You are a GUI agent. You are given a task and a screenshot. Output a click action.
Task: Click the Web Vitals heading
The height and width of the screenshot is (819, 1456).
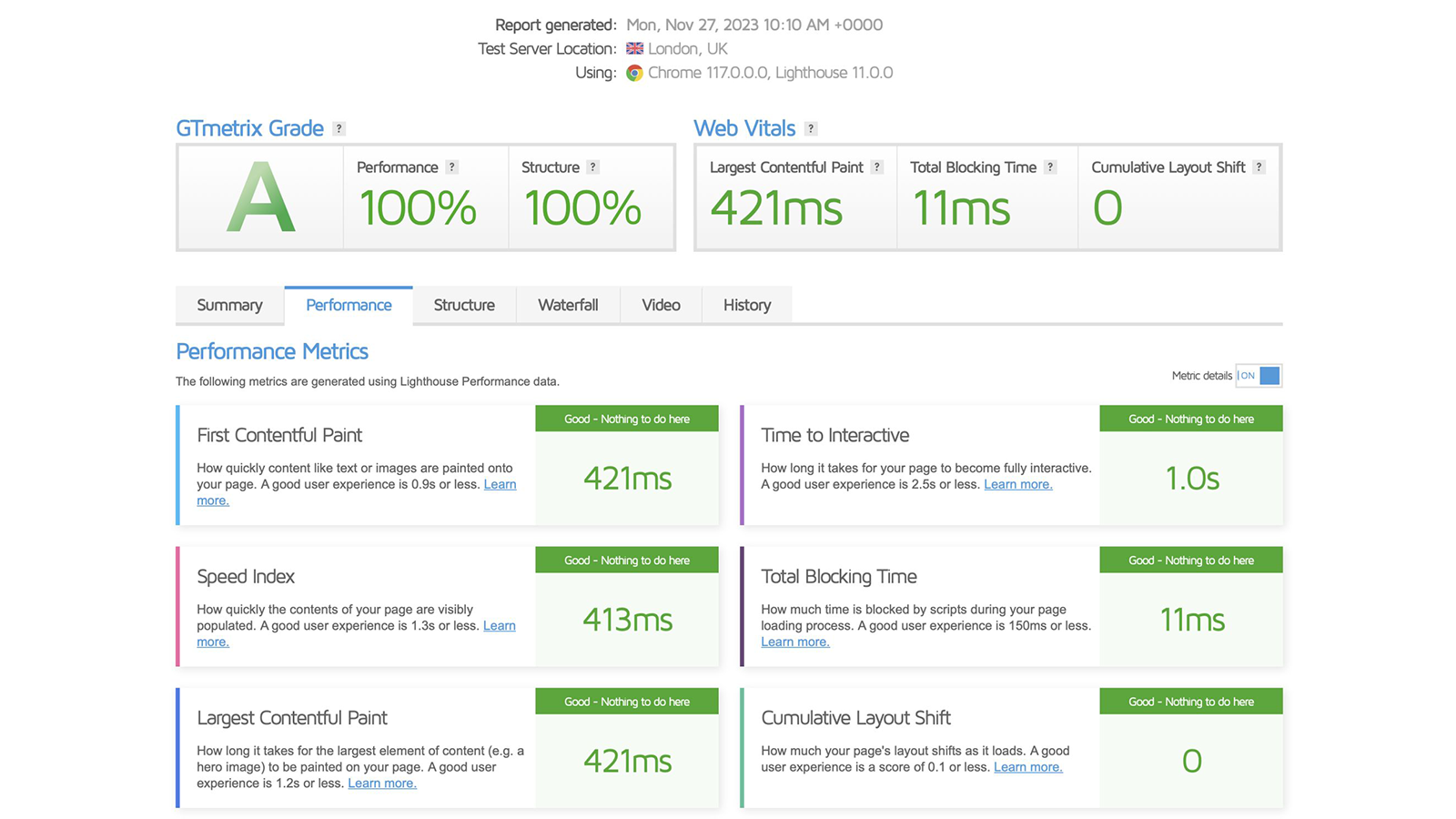[744, 128]
